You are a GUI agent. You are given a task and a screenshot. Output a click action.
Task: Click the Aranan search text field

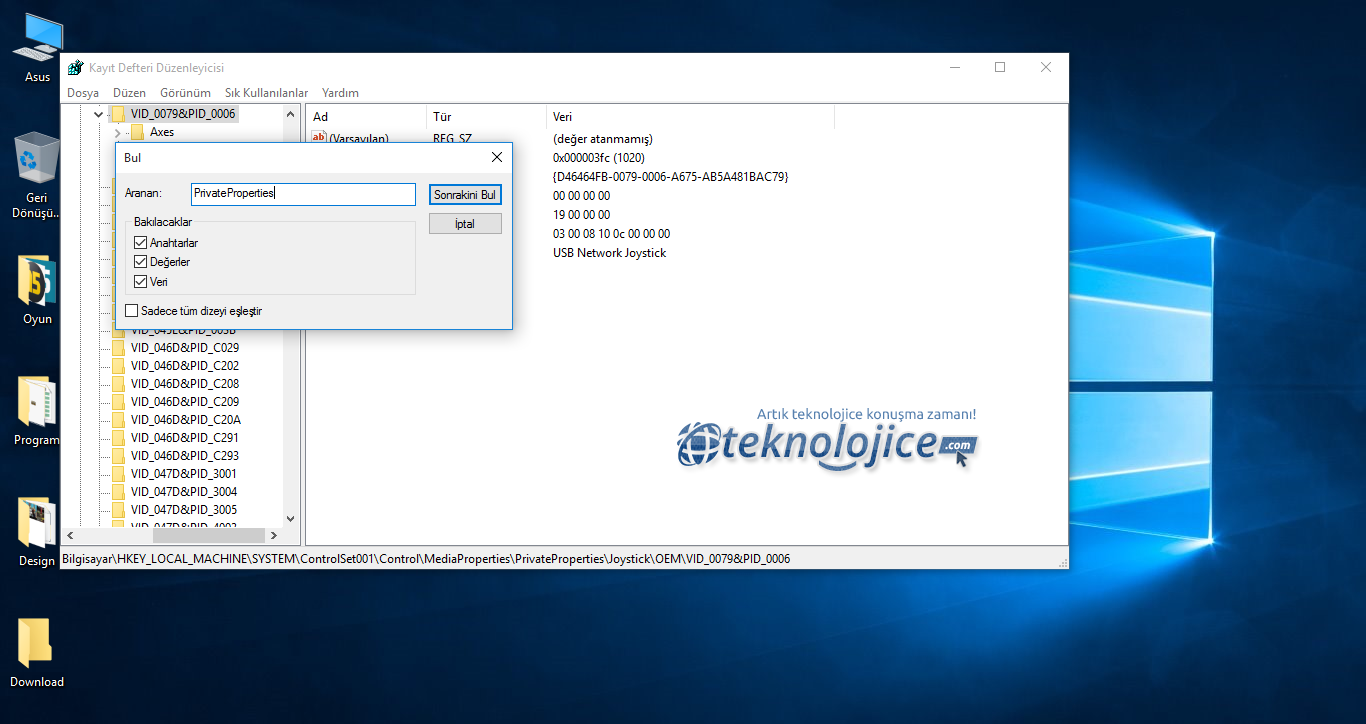point(303,194)
